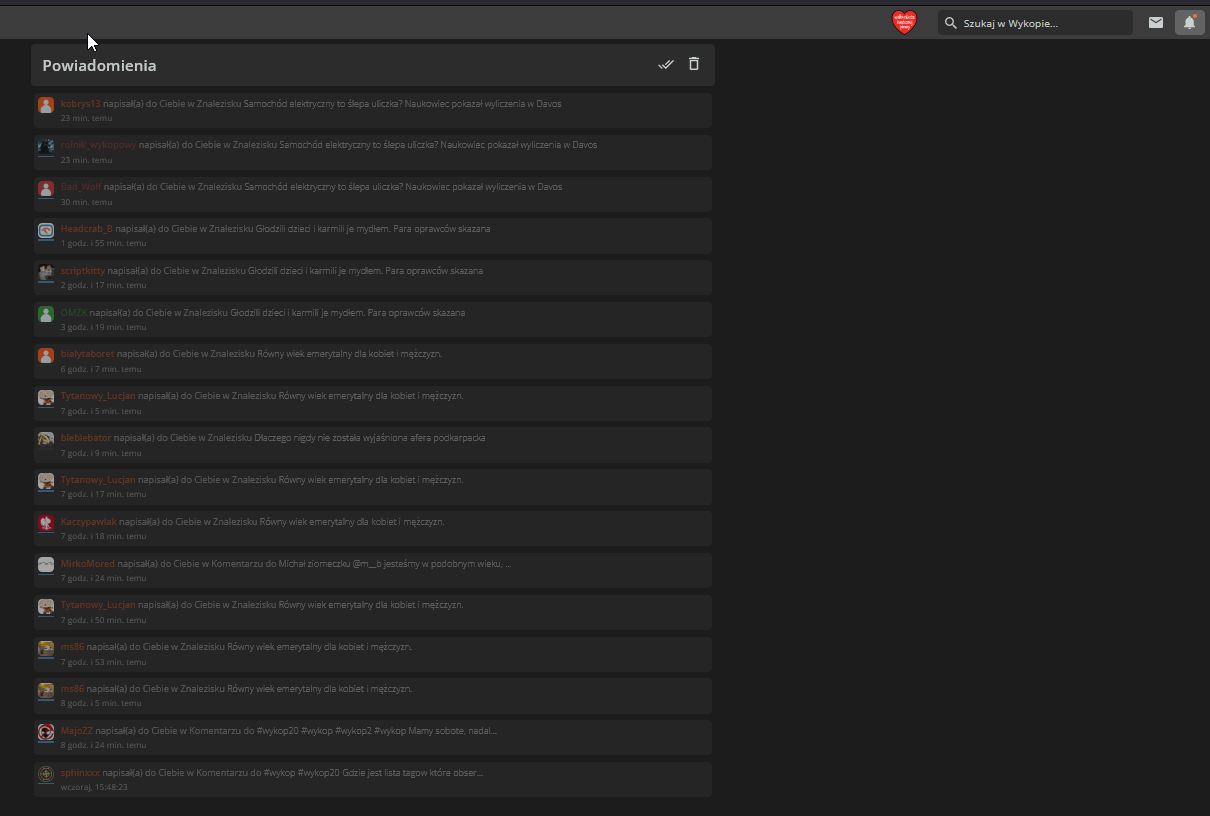Viewport: 1210px width, 816px height.
Task: Open the bialytaboret profile link
Action: pos(88,354)
